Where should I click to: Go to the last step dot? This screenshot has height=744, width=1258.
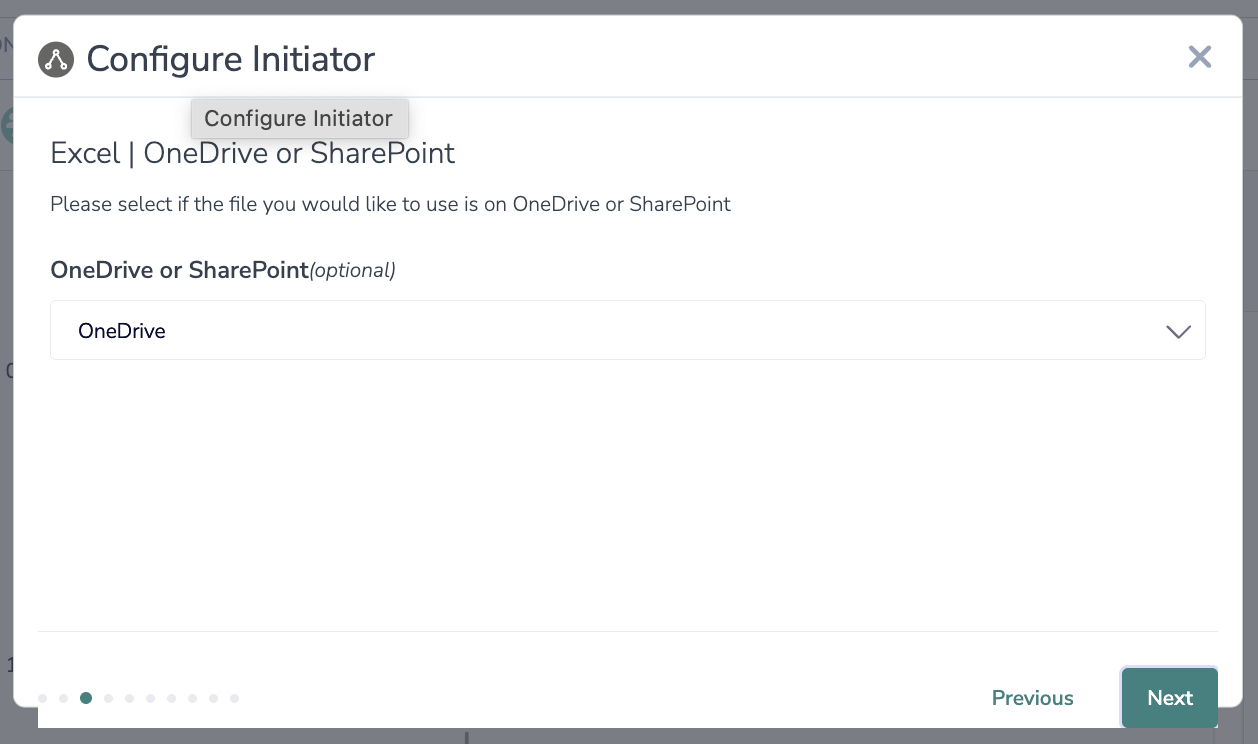[235, 698]
